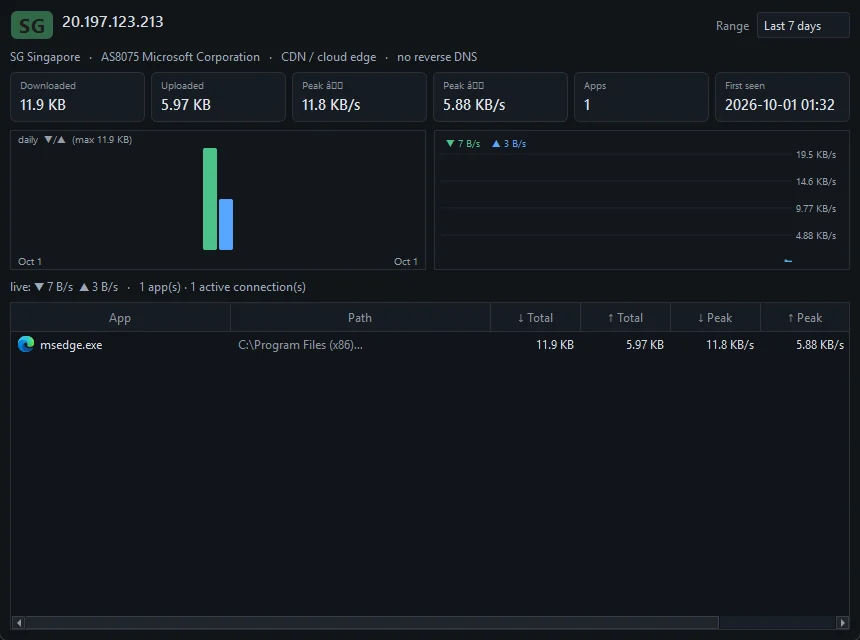Click the IP address 20.197.123.213

[x=112, y=21]
